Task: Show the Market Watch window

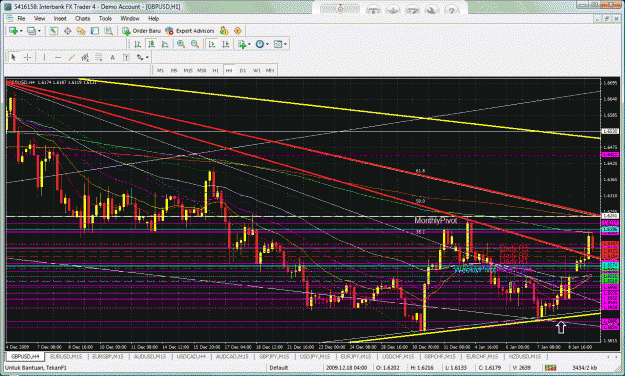Action: pyautogui.click(x=53, y=31)
